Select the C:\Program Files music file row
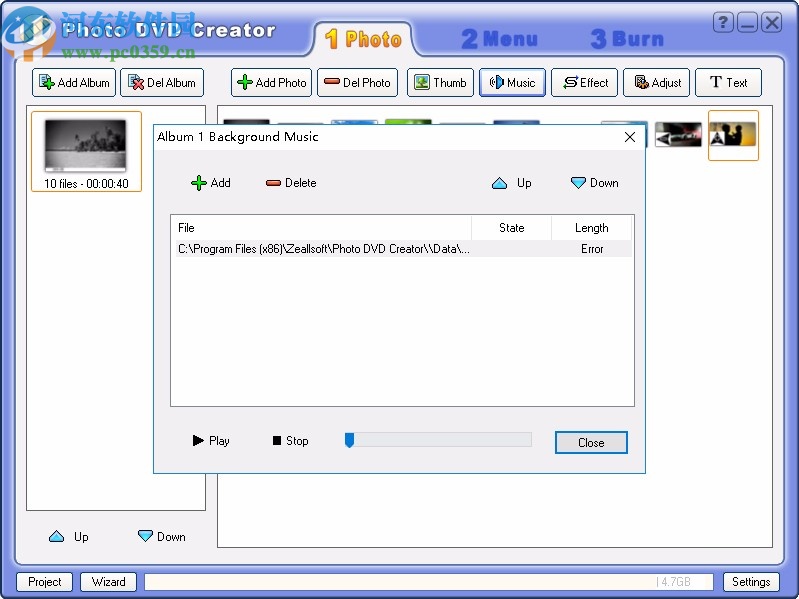 [404, 249]
